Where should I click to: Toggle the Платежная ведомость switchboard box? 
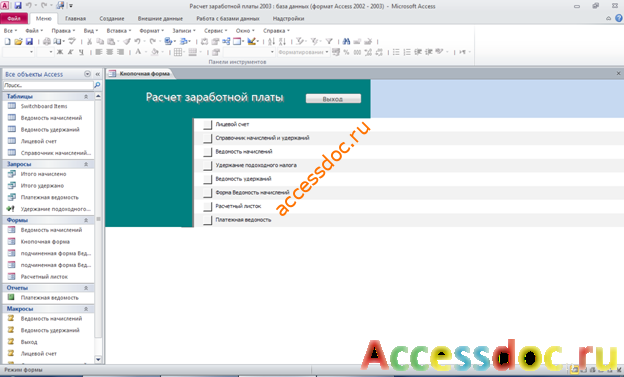coord(207,220)
